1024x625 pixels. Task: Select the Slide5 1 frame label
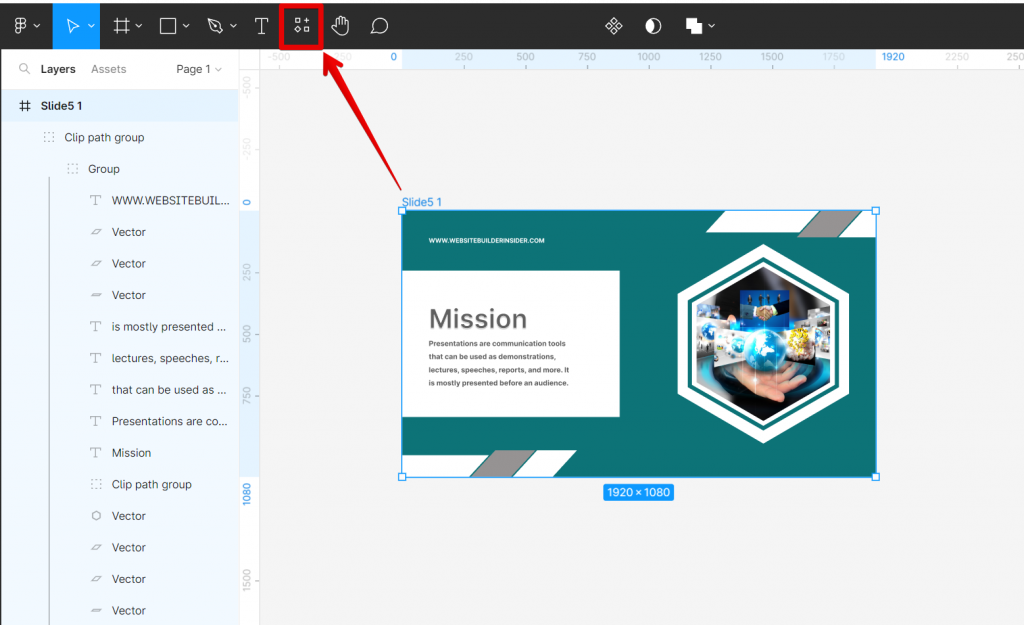click(421, 201)
